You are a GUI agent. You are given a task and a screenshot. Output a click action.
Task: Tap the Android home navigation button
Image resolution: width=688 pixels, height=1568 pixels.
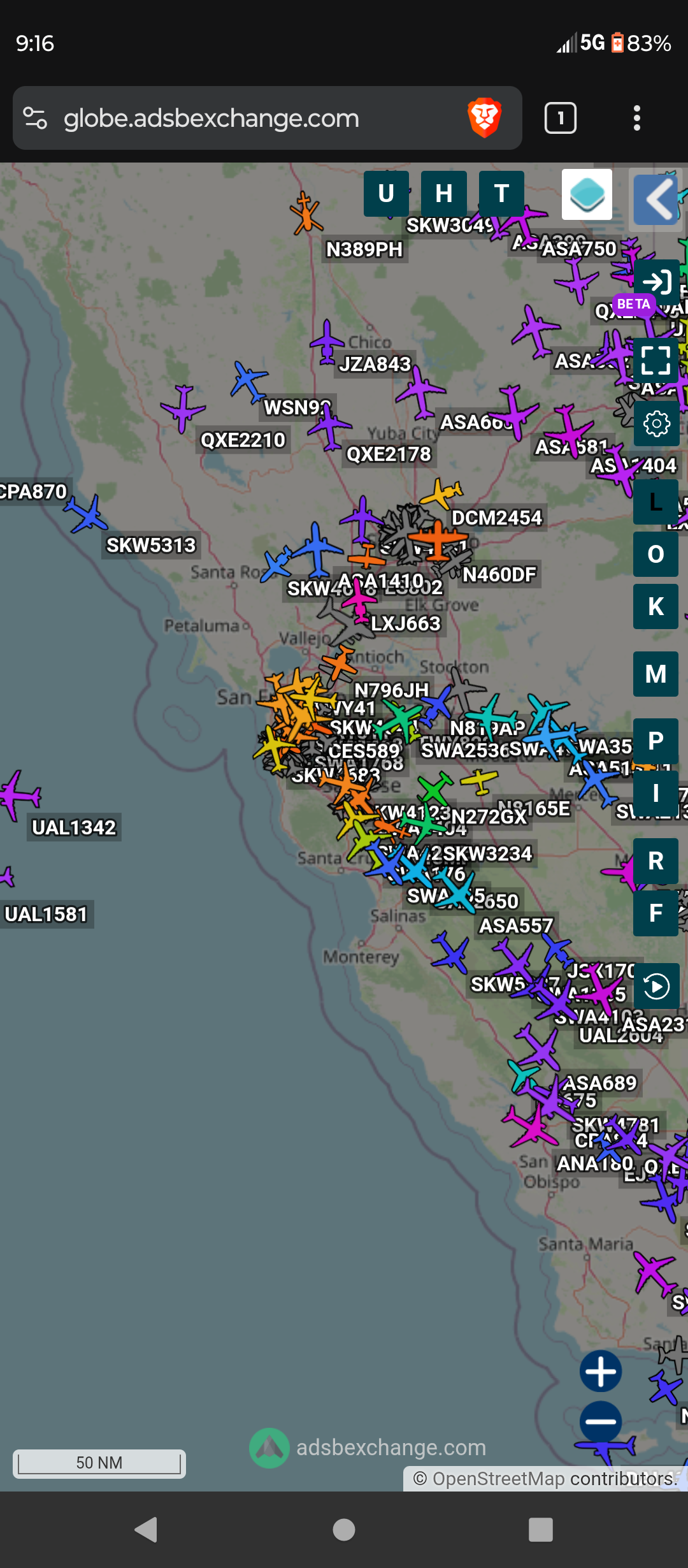(344, 1530)
